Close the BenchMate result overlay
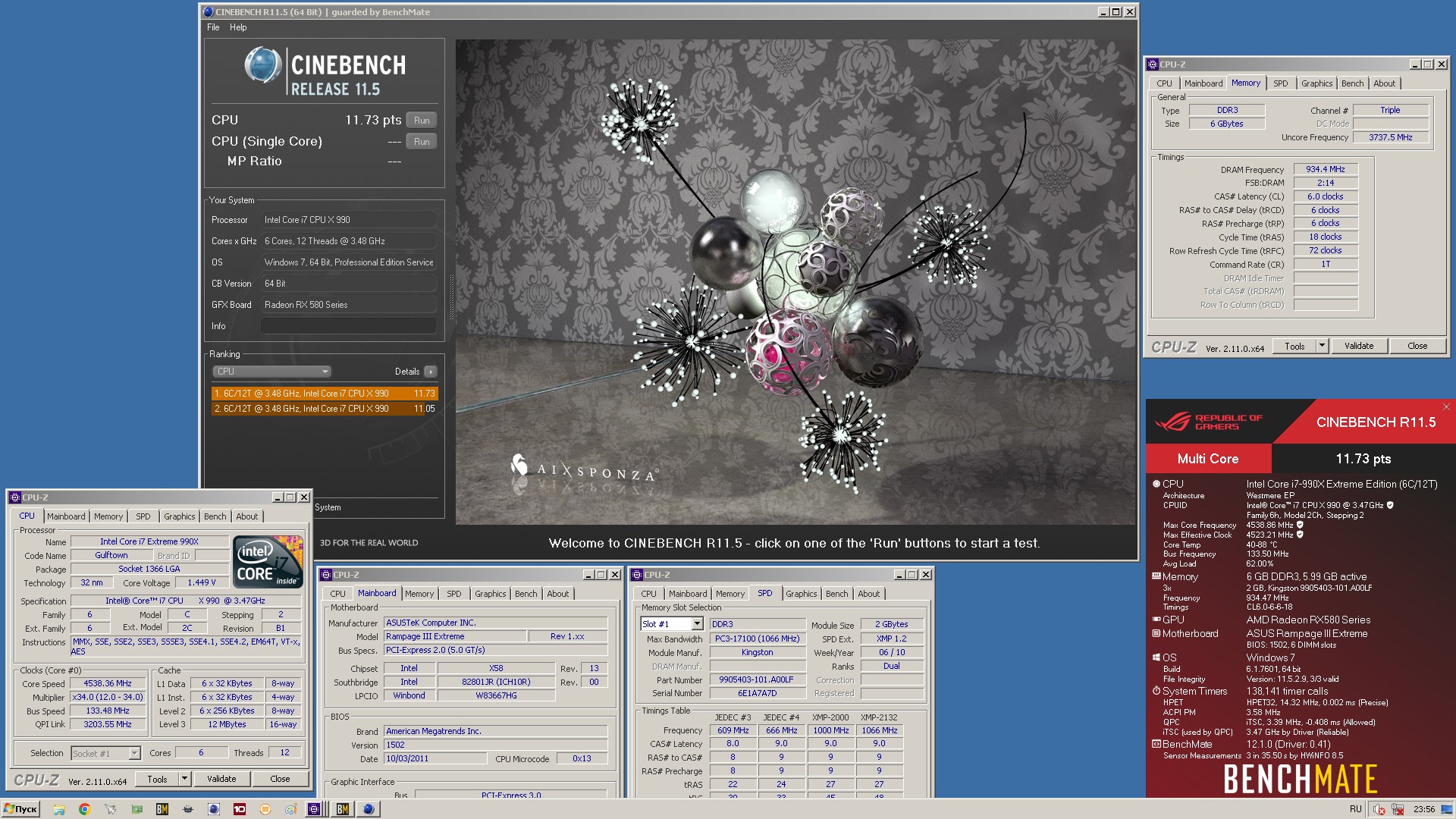Image resolution: width=1456 pixels, height=819 pixels. click(1446, 407)
